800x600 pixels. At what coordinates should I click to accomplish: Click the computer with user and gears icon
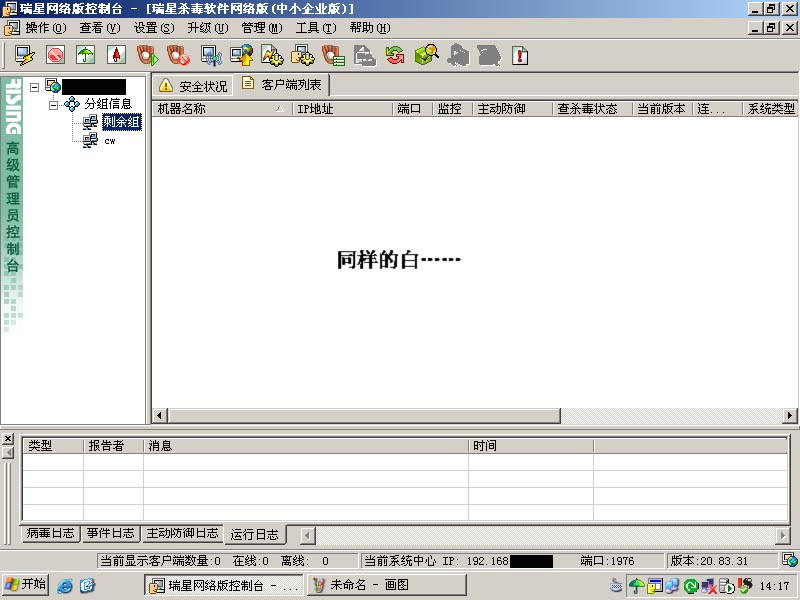coord(303,55)
